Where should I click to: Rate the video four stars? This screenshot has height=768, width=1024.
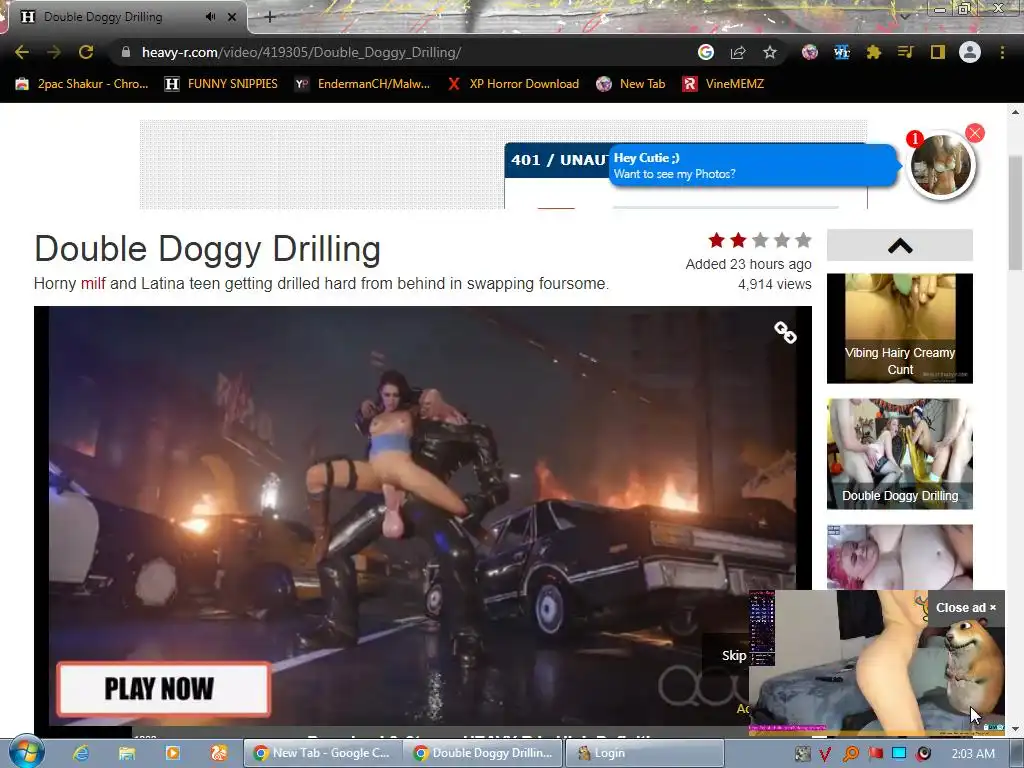pyautogui.click(x=782, y=240)
